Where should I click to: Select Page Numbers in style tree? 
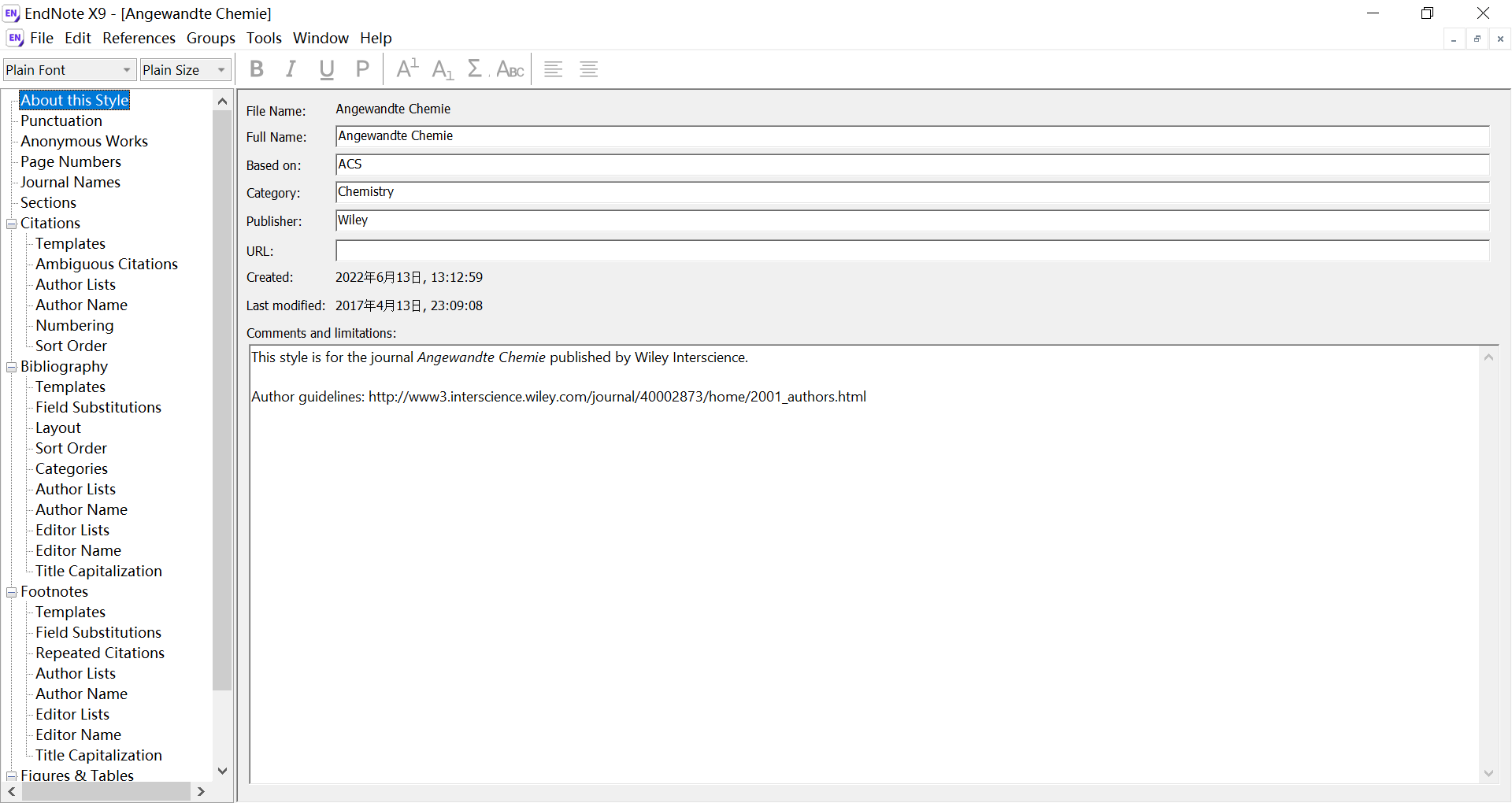71,161
